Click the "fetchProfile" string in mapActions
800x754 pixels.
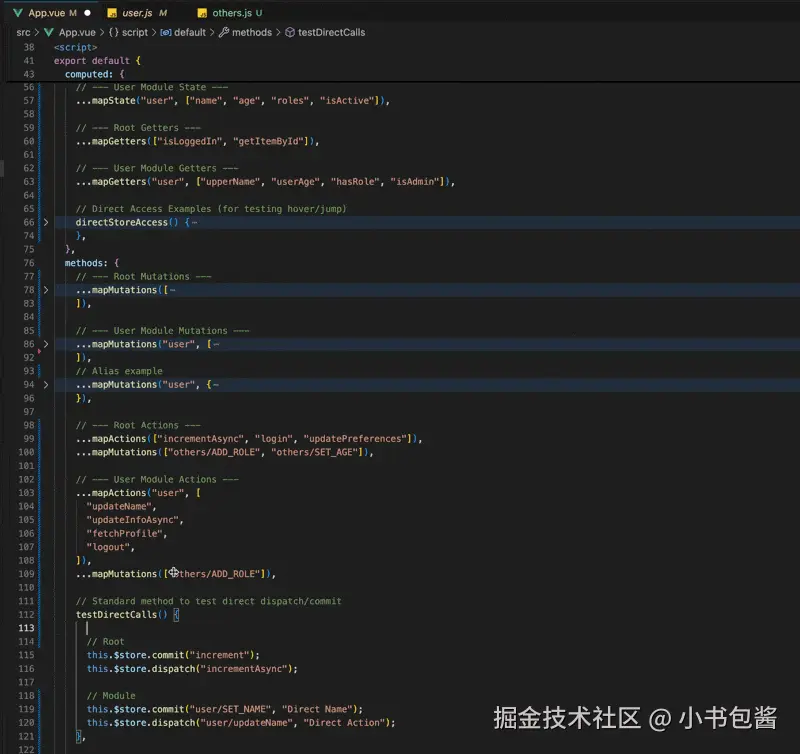coord(125,534)
